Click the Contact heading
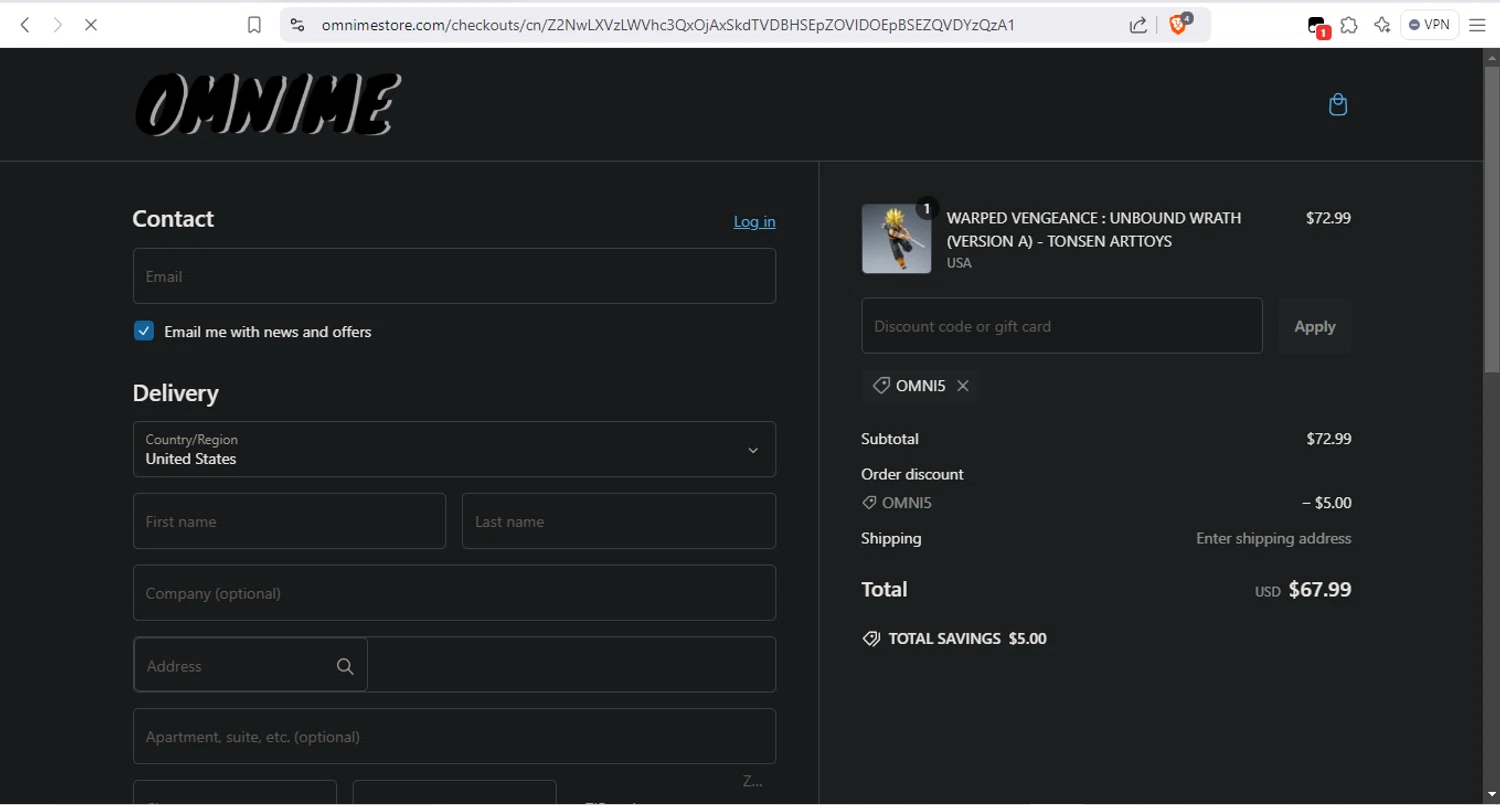Viewport: 1500px width, 805px height. coord(173,219)
